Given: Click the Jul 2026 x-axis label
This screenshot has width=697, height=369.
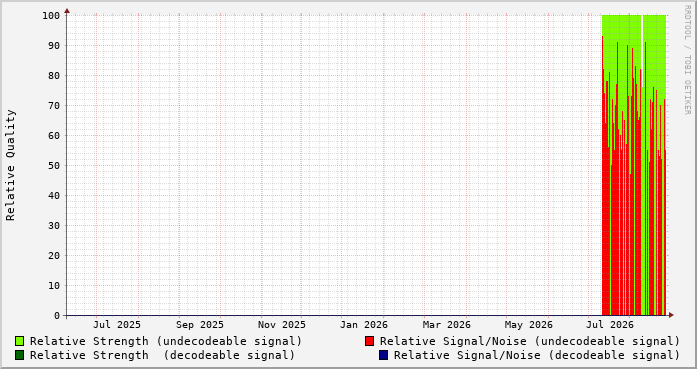Looking at the screenshot, I should [610, 325].
